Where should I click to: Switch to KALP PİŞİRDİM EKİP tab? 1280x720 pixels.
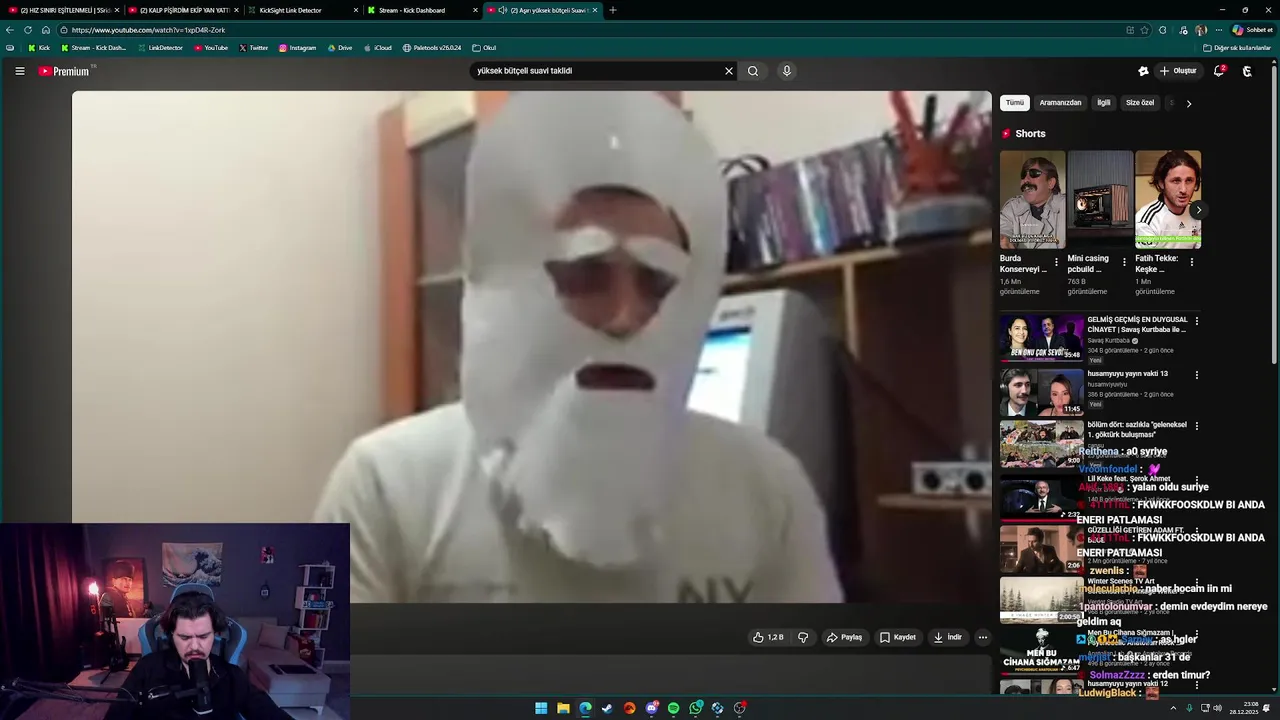184,10
